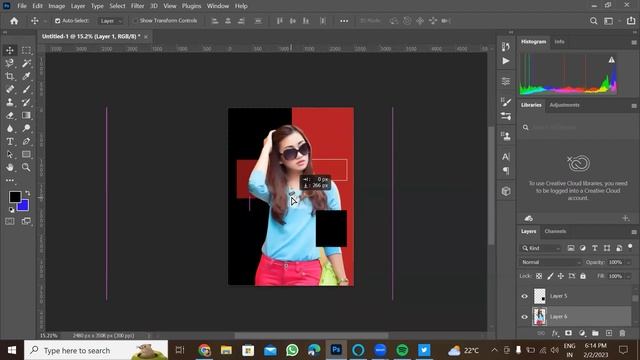Screen dimensions: 640x360
Task: Select the History Brush tool
Action: pyautogui.click(x=26, y=102)
